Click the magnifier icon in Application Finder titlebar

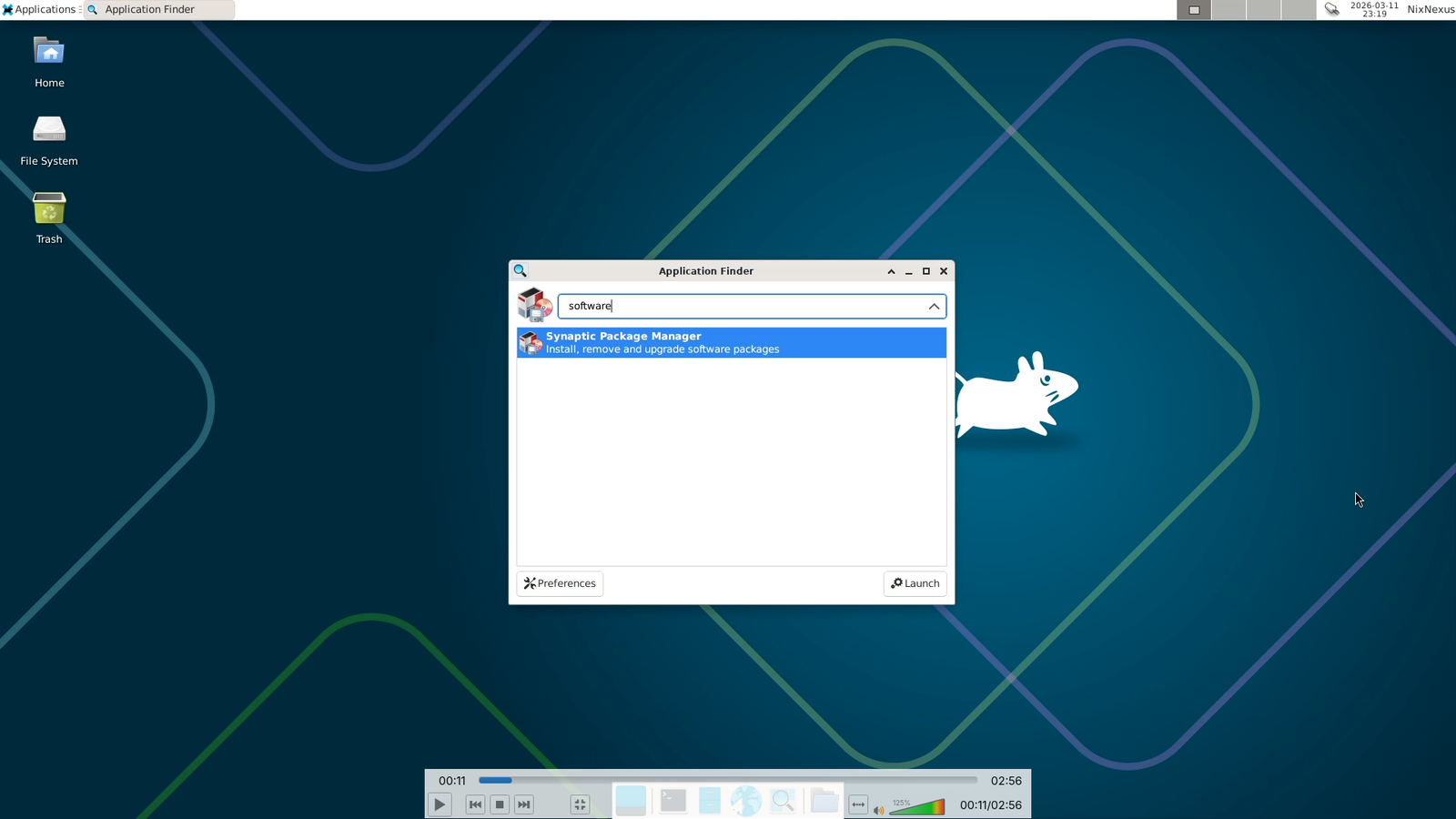click(x=520, y=270)
